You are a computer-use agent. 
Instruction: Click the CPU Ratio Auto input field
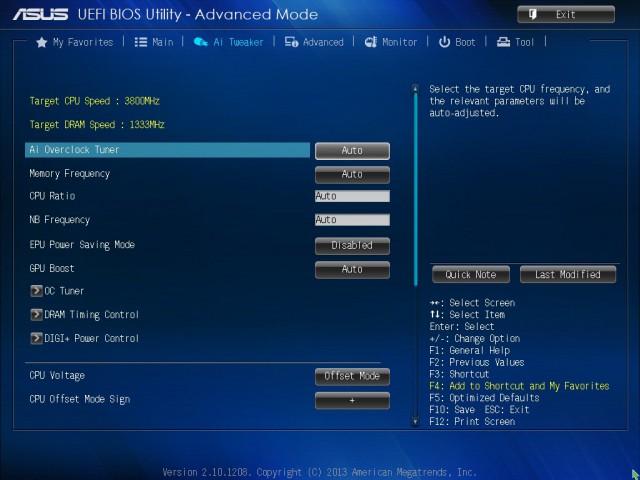tap(352, 196)
